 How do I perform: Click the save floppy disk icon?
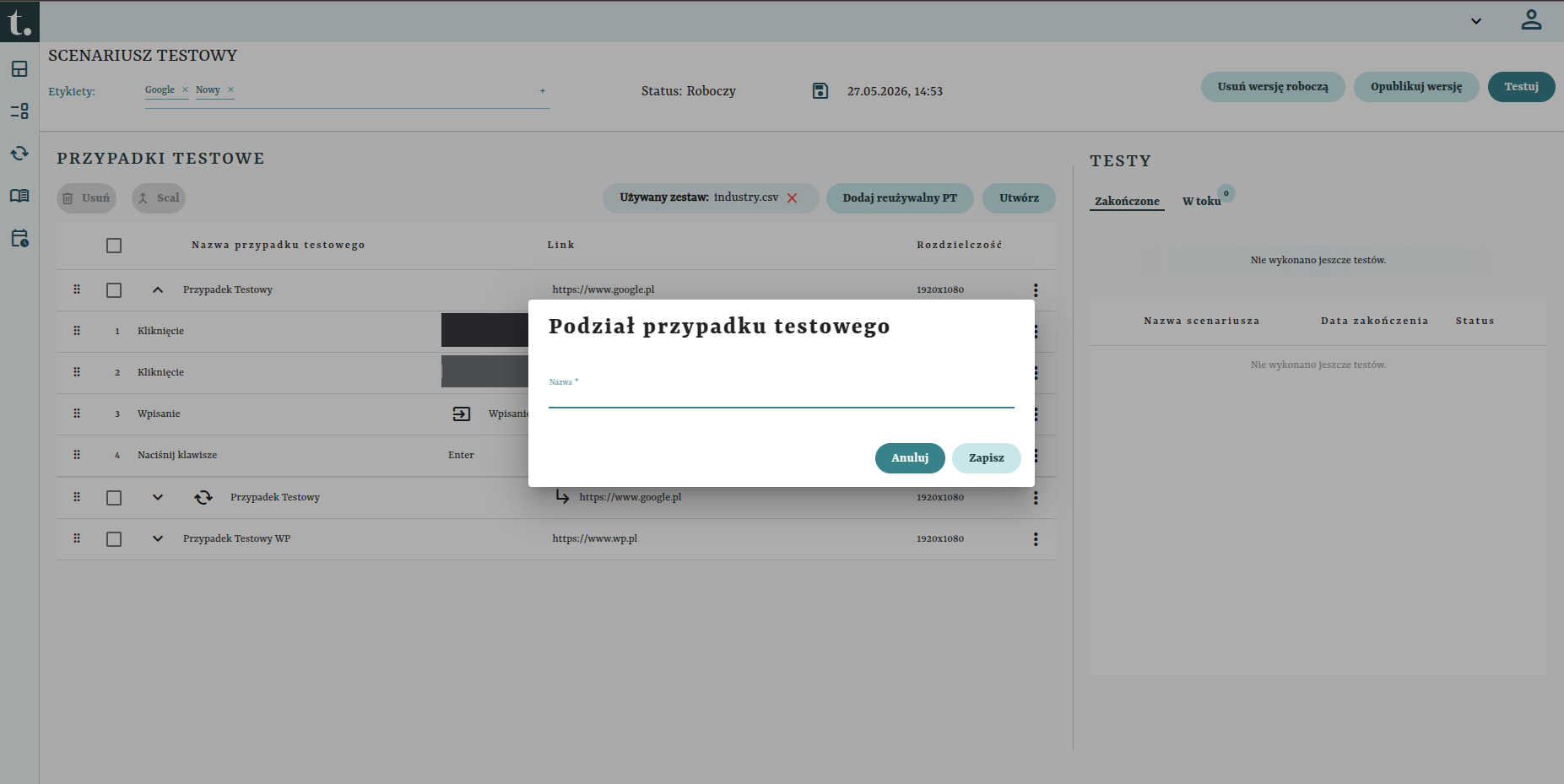(820, 90)
